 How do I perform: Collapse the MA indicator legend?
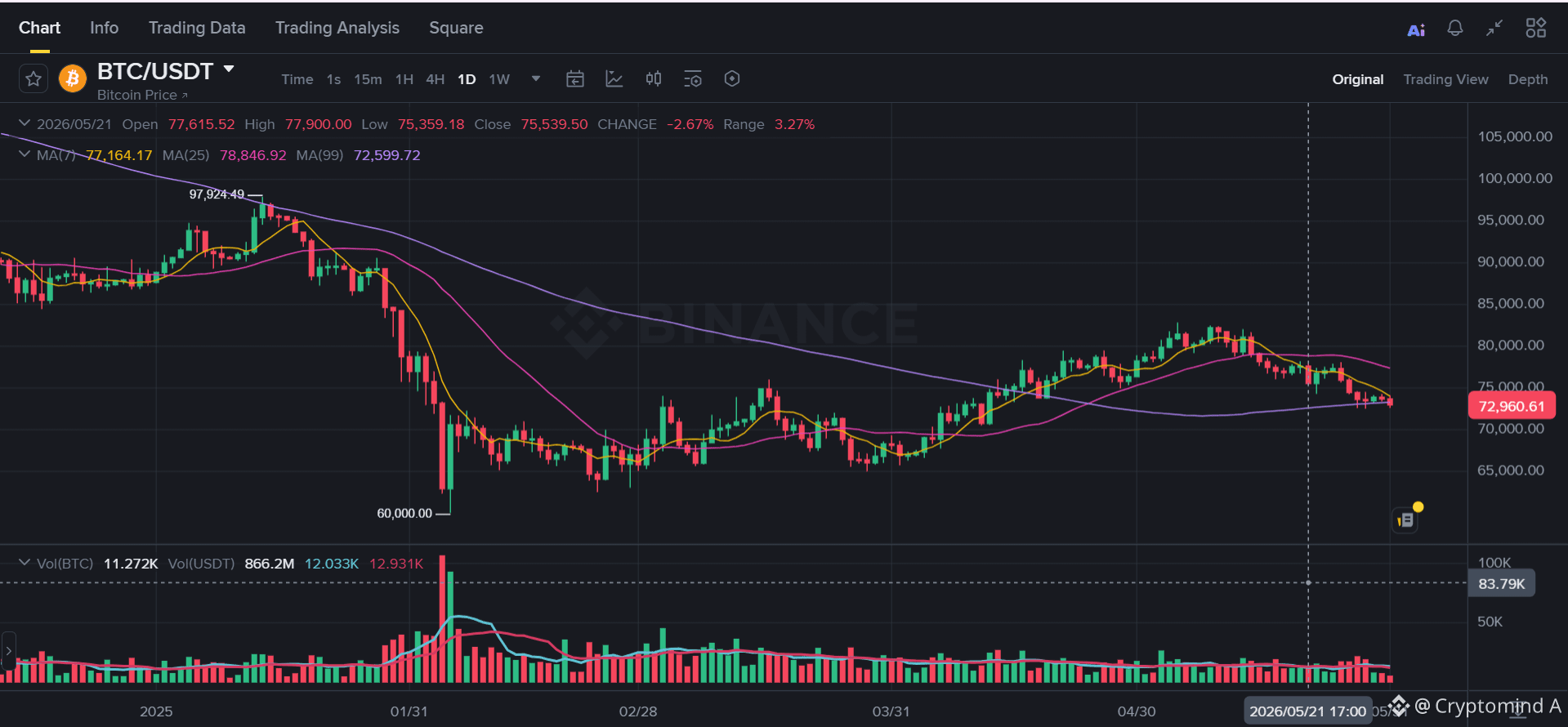pyautogui.click(x=25, y=154)
